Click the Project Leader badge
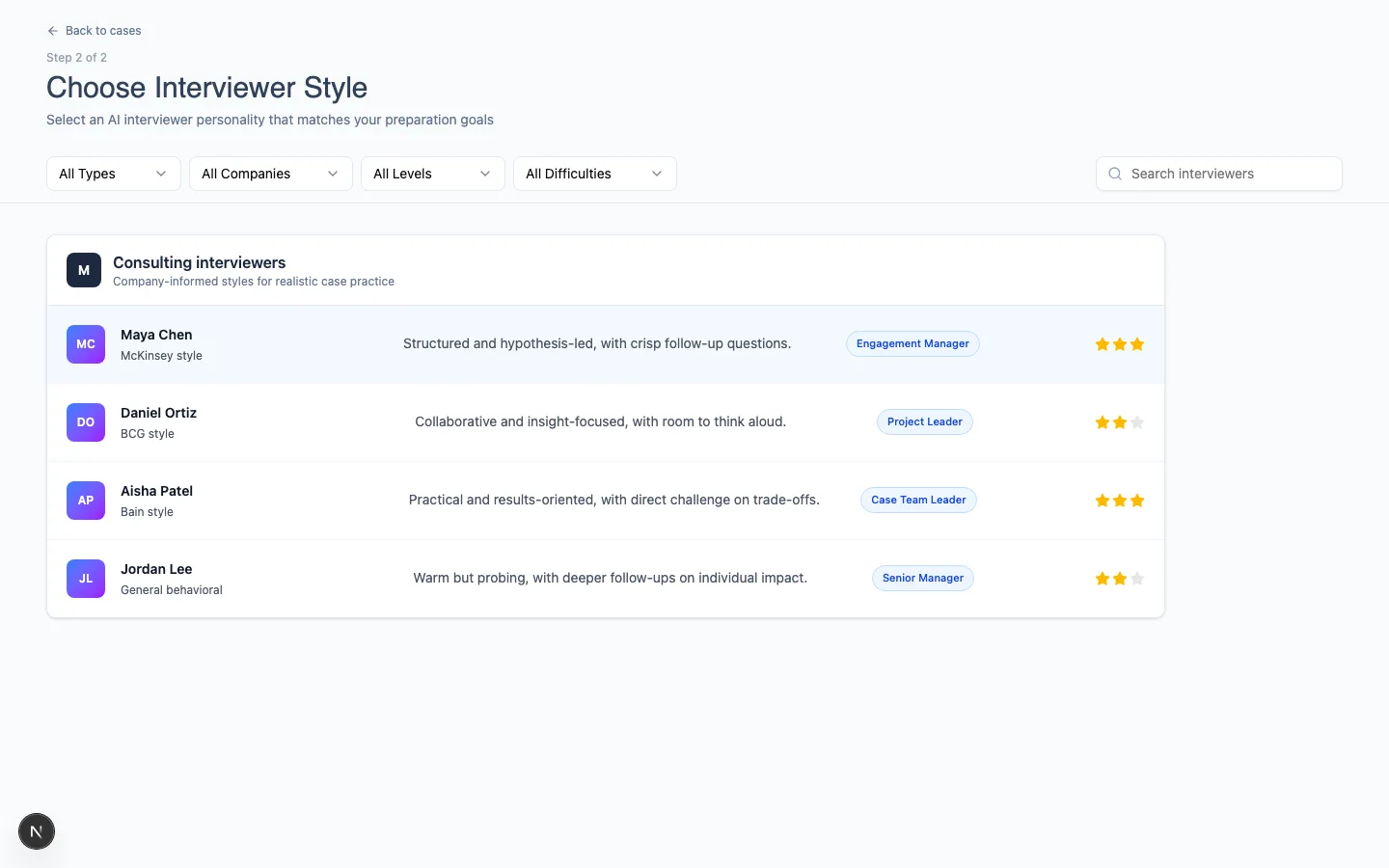 point(924,422)
